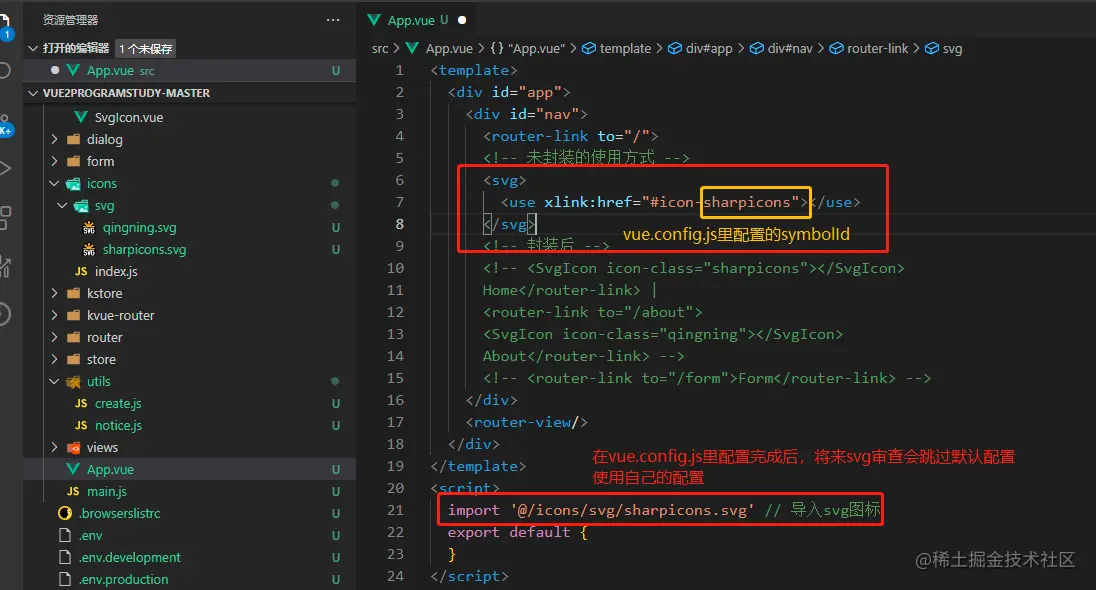Click the div#app breadcrumb

(700, 48)
